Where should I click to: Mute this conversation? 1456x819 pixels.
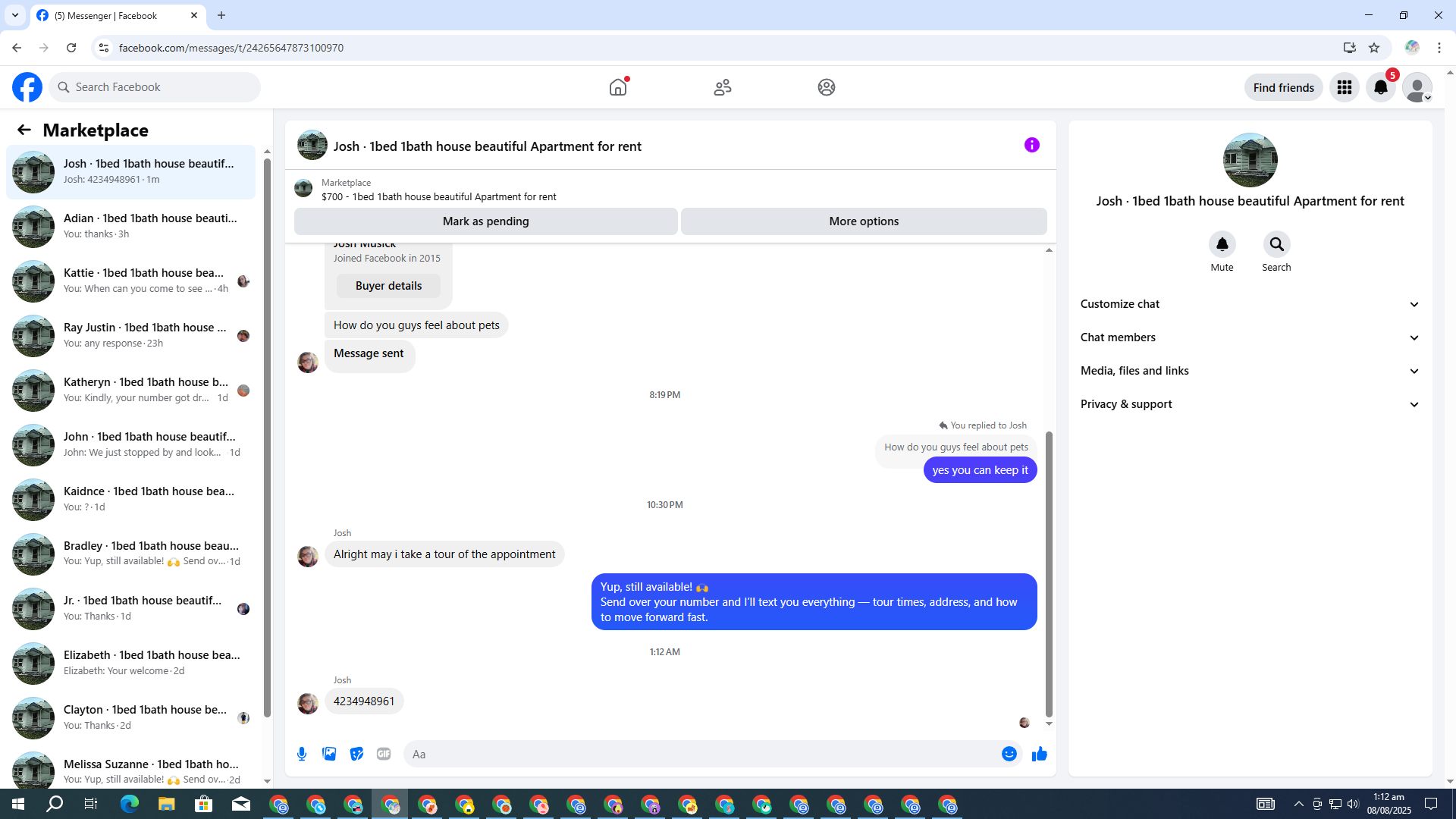(x=1222, y=244)
